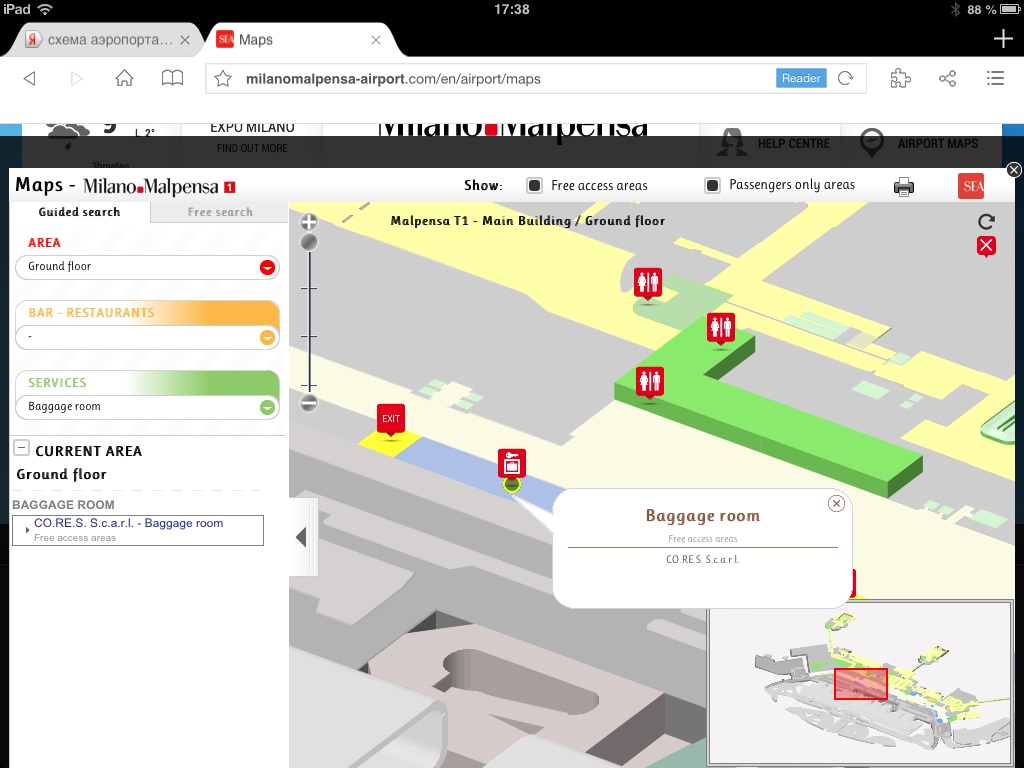Screen dimensions: 1024x768
Task: Select the Maps browser tab
Action: tap(255, 40)
